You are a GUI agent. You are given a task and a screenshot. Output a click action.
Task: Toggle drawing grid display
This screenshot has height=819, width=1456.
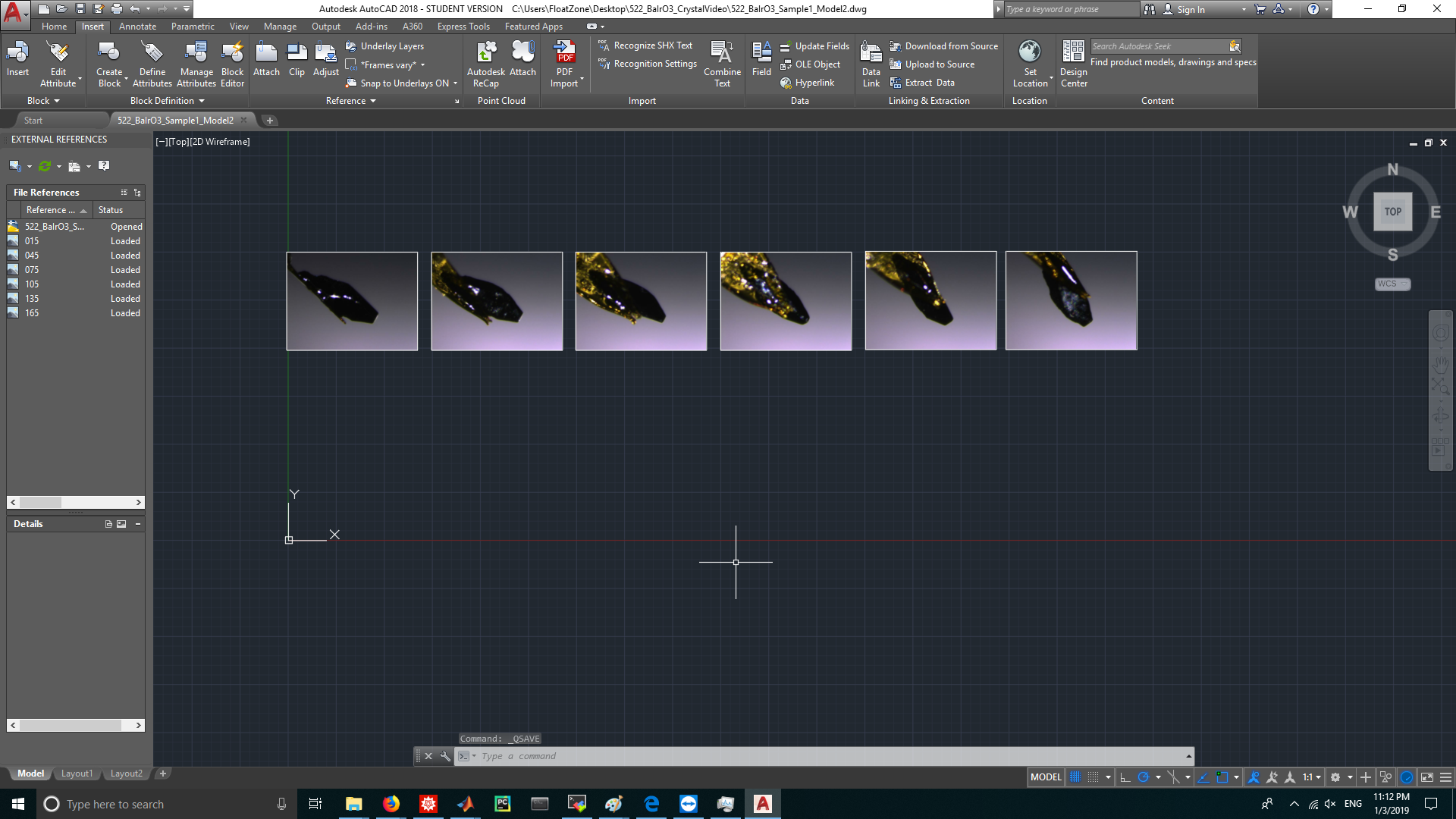[1075, 777]
